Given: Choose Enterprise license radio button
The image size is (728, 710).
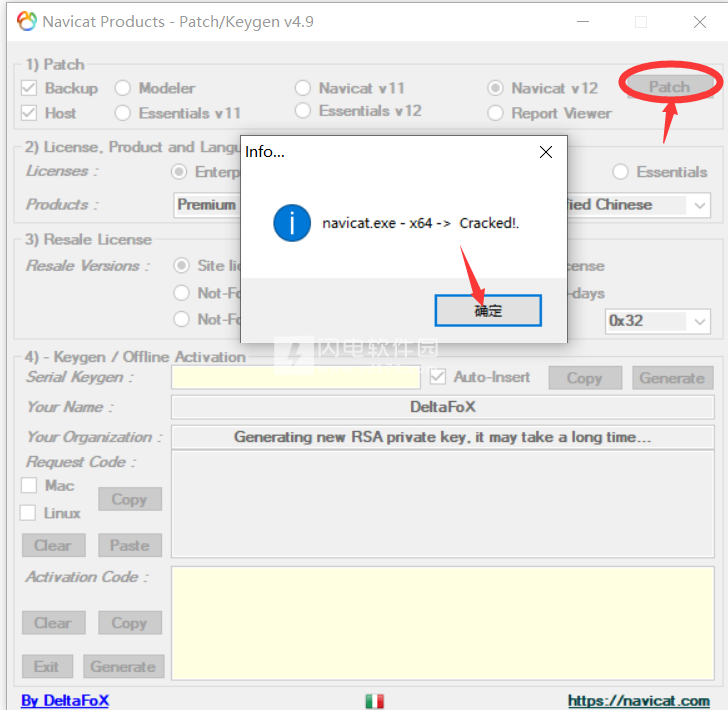Looking at the screenshot, I should (x=179, y=172).
